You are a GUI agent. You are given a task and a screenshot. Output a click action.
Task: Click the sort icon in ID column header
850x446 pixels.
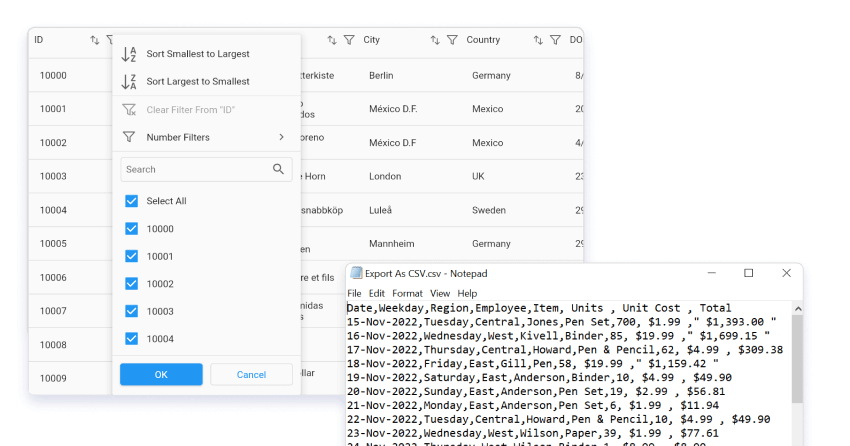[x=95, y=40]
